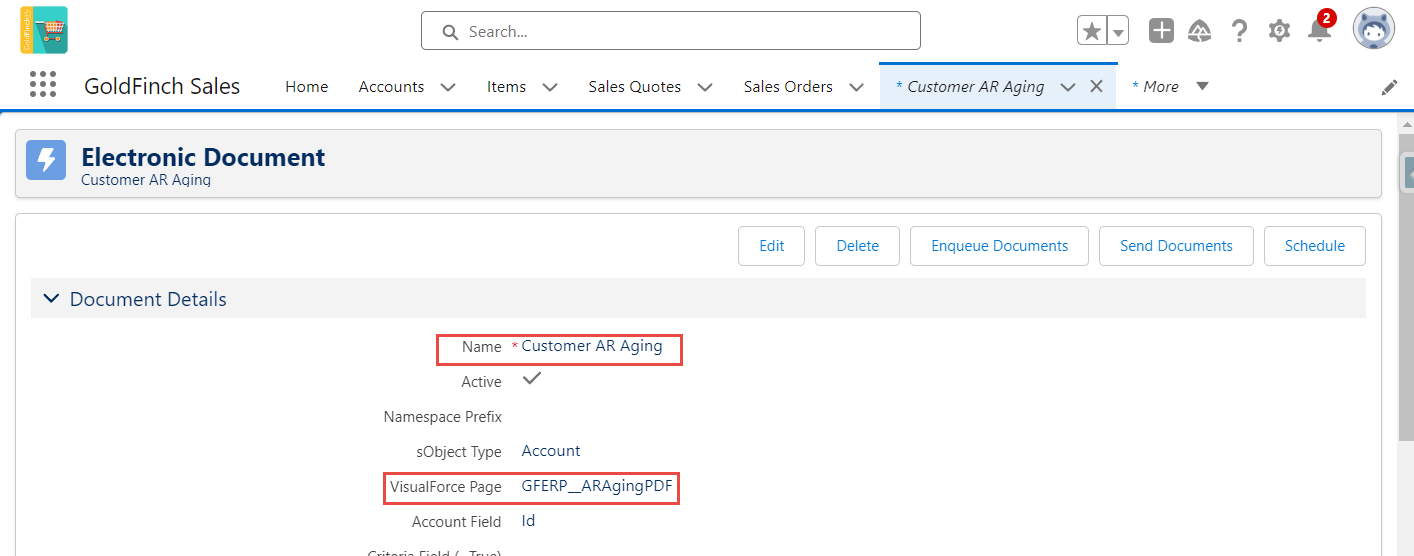Open the Sales Quotes tab
The width and height of the screenshot is (1414, 556).
(x=634, y=87)
